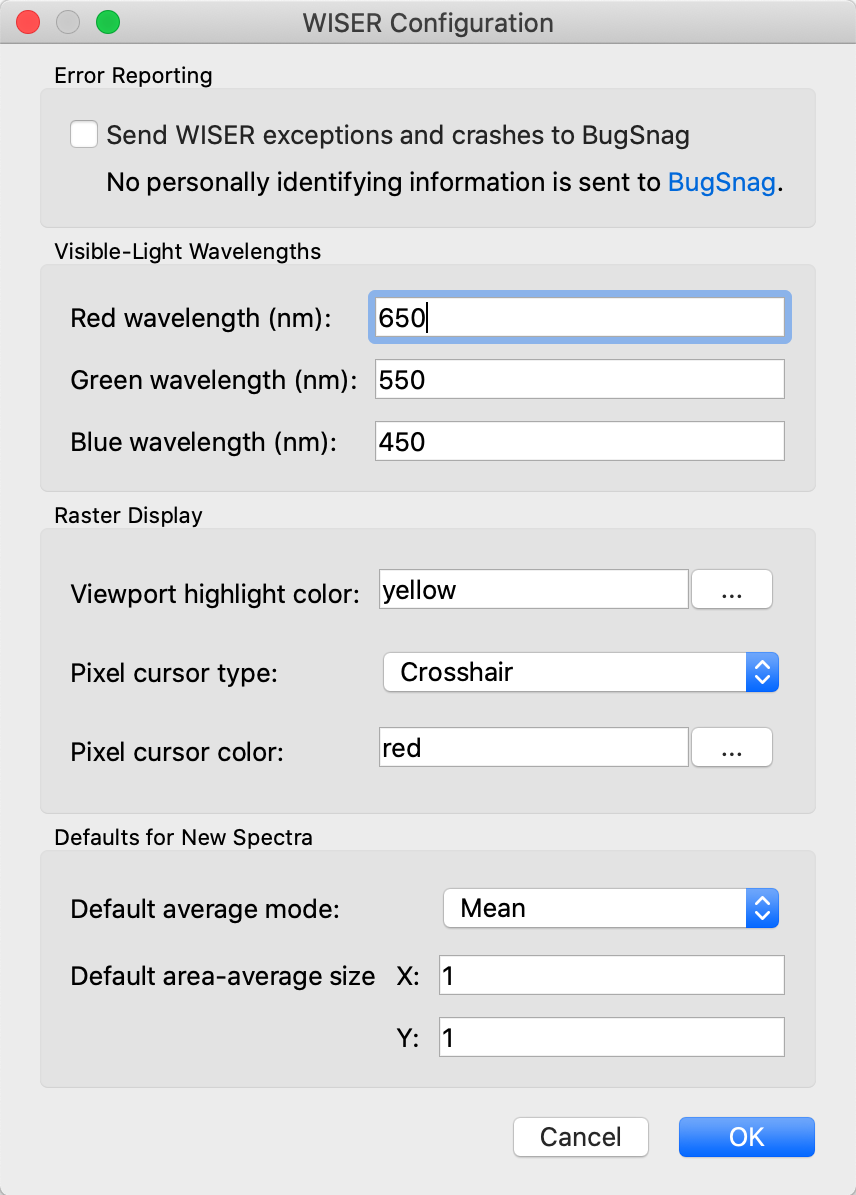The height and width of the screenshot is (1195, 856).
Task: Click the Viewport highlight color text field
Action: click(x=534, y=590)
